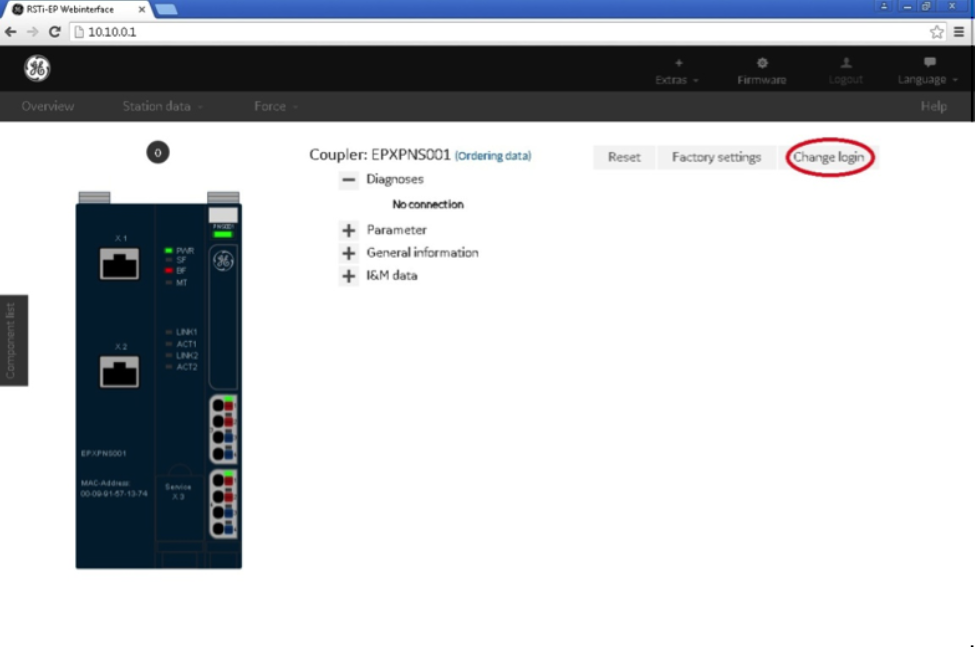Screen dimensions: 975x647
Task: Open the Language dropdown menu
Action: pos(928,79)
